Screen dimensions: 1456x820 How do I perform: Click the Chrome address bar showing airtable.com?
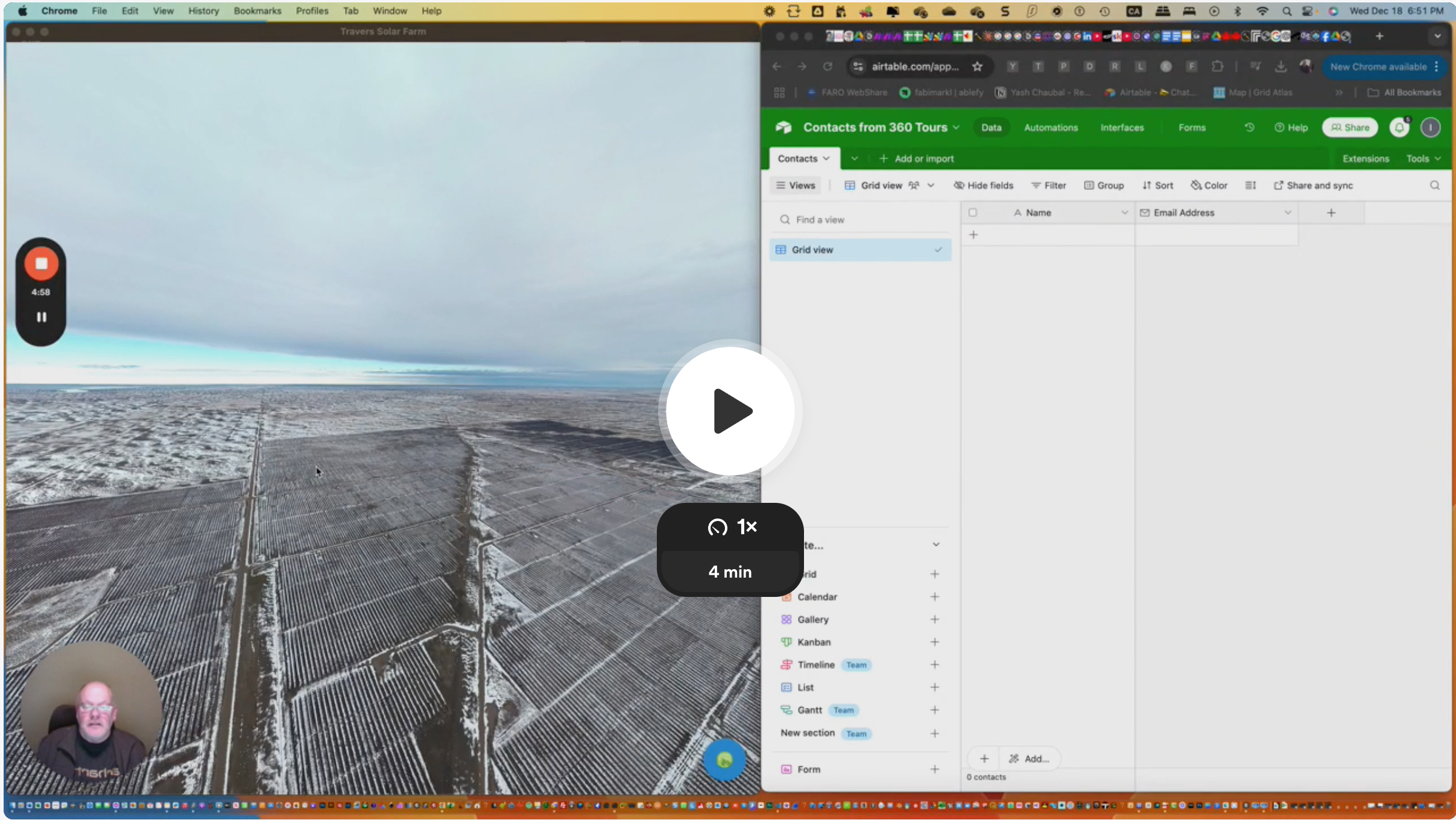[915, 66]
